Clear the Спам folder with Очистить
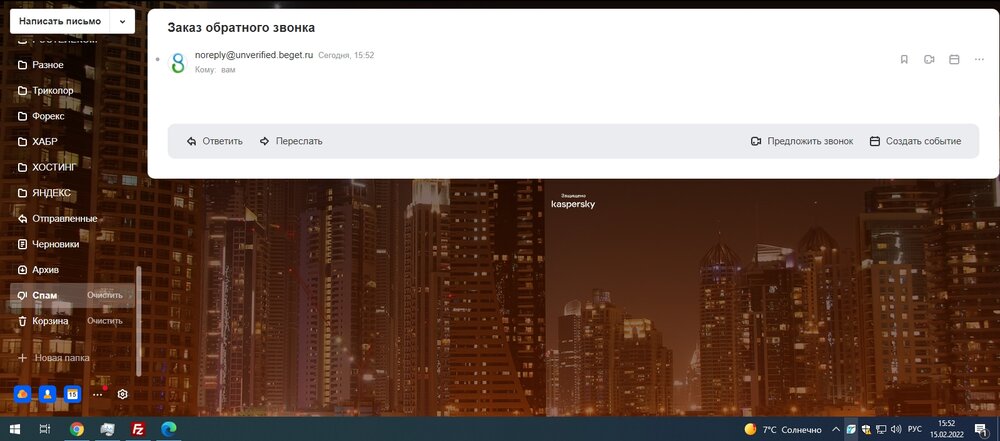Screen dimensions: 1000x441 click(105, 295)
